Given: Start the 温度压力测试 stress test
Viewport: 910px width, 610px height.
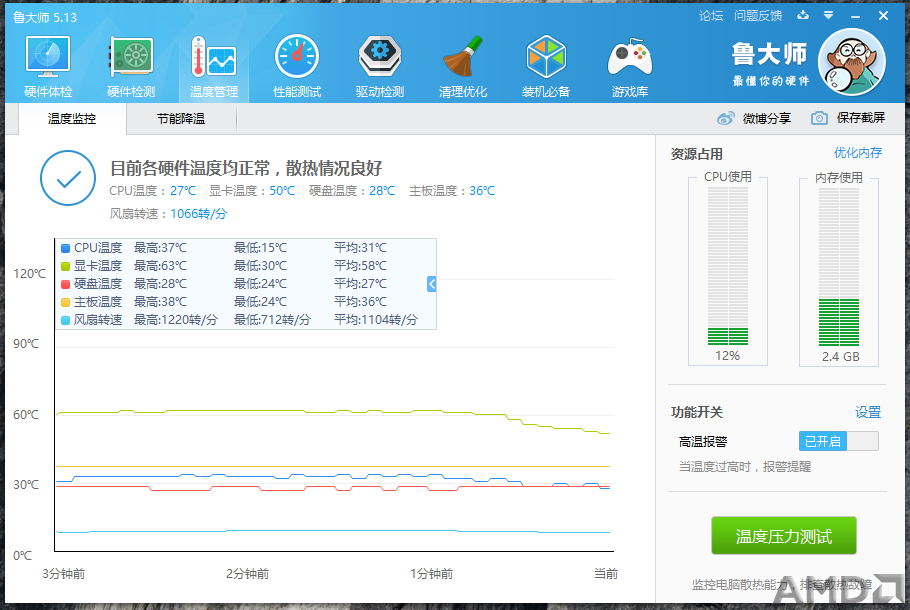Looking at the screenshot, I should pos(784,536).
